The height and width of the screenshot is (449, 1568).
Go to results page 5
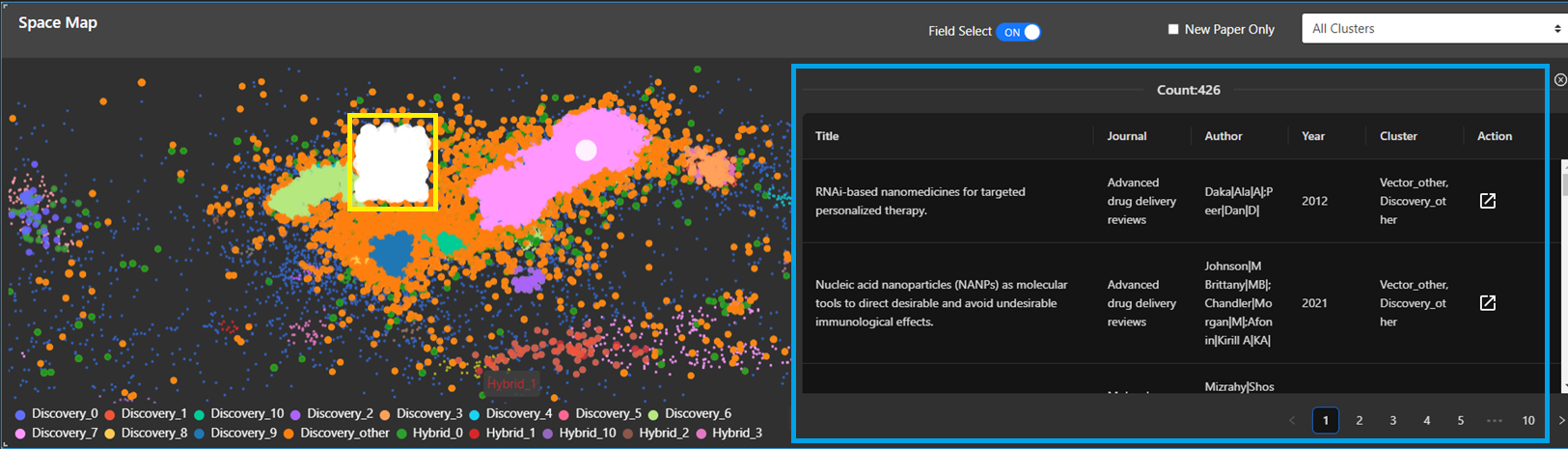(x=1460, y=420)
